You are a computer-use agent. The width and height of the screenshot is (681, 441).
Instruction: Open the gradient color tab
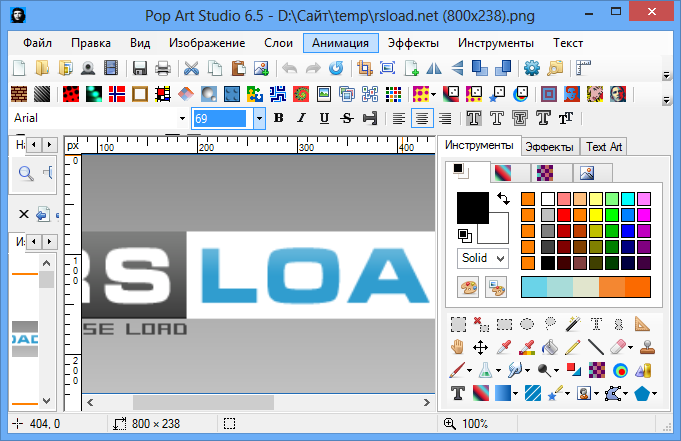click(510, 173)
